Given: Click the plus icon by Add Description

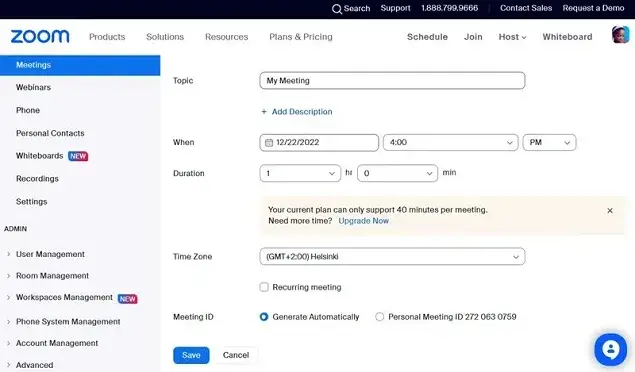Looking at the screenshot, I should (x=264, y=112).
